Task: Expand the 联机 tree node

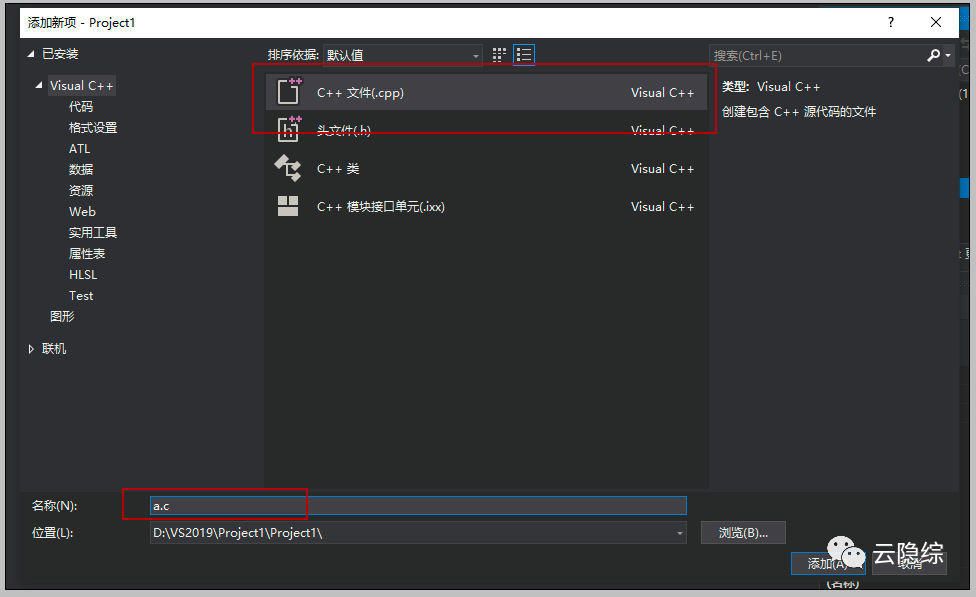Action: click(x=31, y=349)
